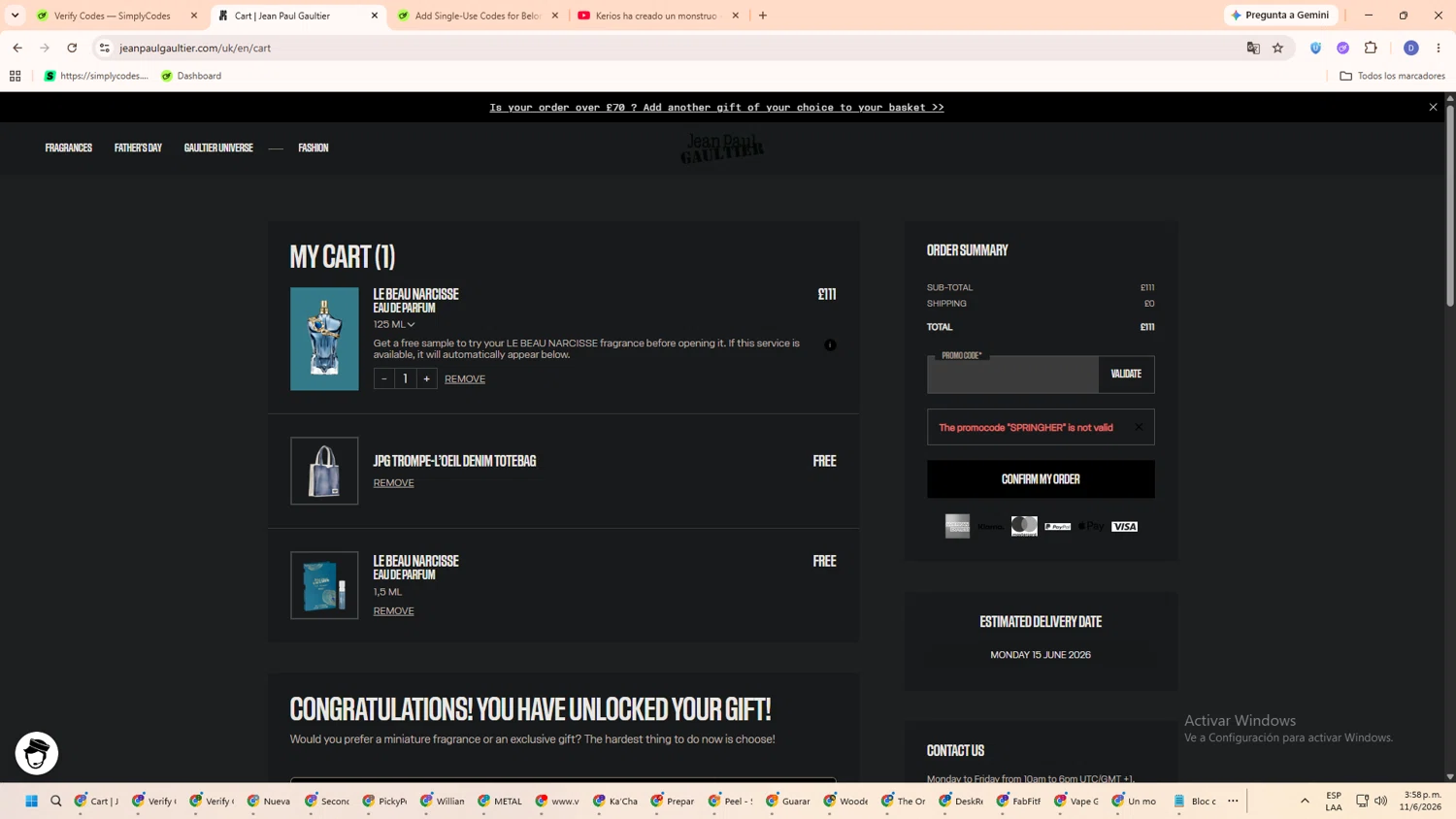Open the Cart taskbar Chrome window
This screenshot has width=1456, height=819.
click(97, 801)
